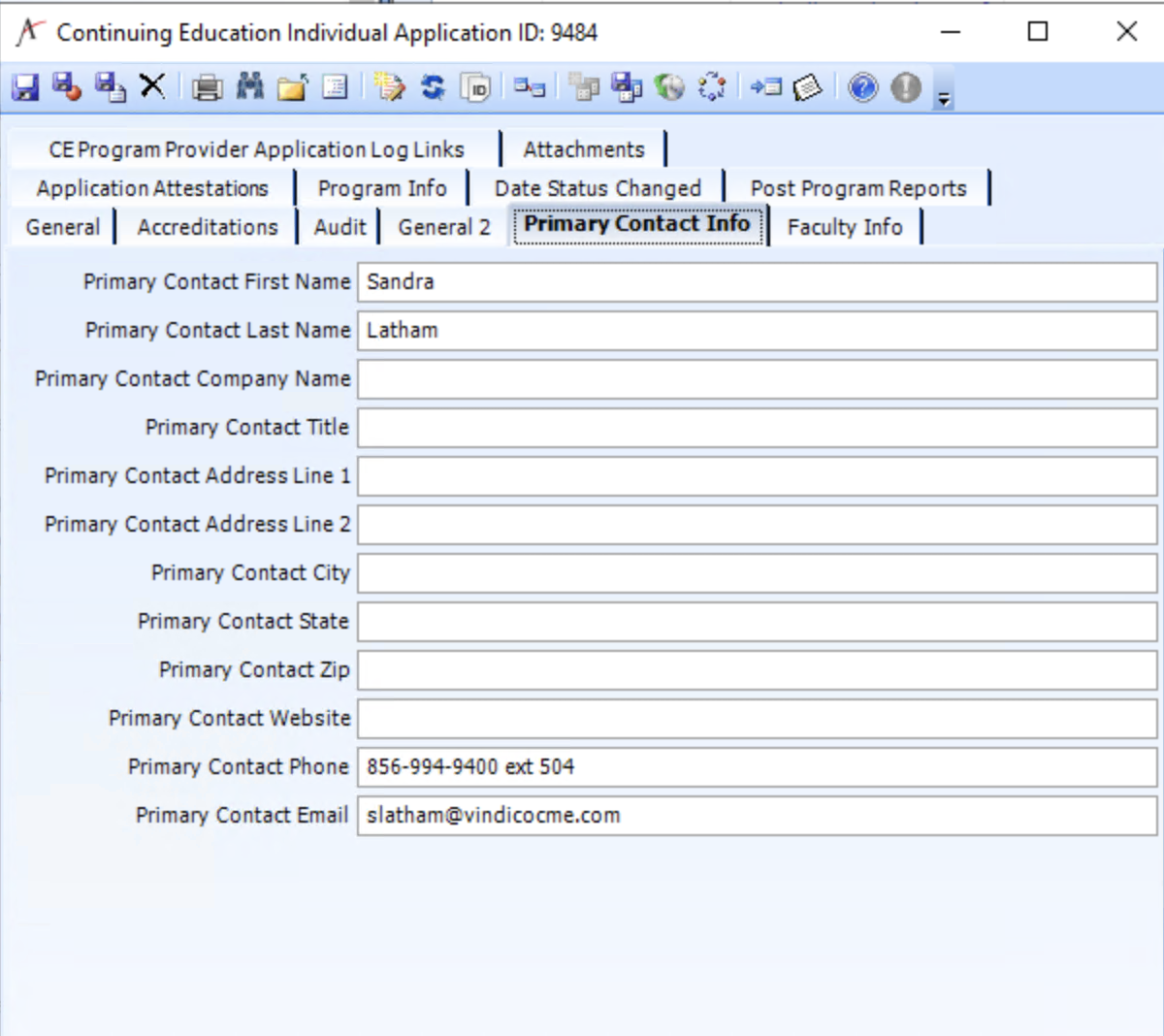Select the open folder icon on the toolbar
The image size is (1164, 1036).
click(293, 86)
